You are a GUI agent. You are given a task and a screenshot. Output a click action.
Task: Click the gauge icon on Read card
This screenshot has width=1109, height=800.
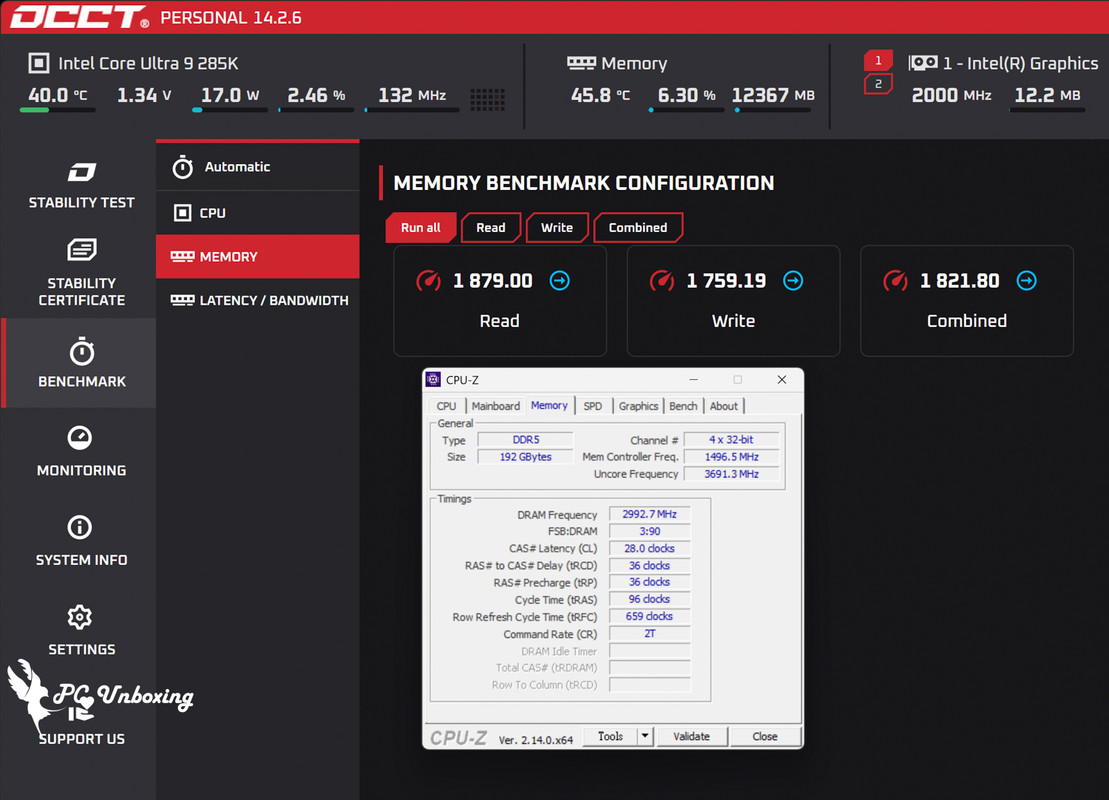click(x=429, y=281)
